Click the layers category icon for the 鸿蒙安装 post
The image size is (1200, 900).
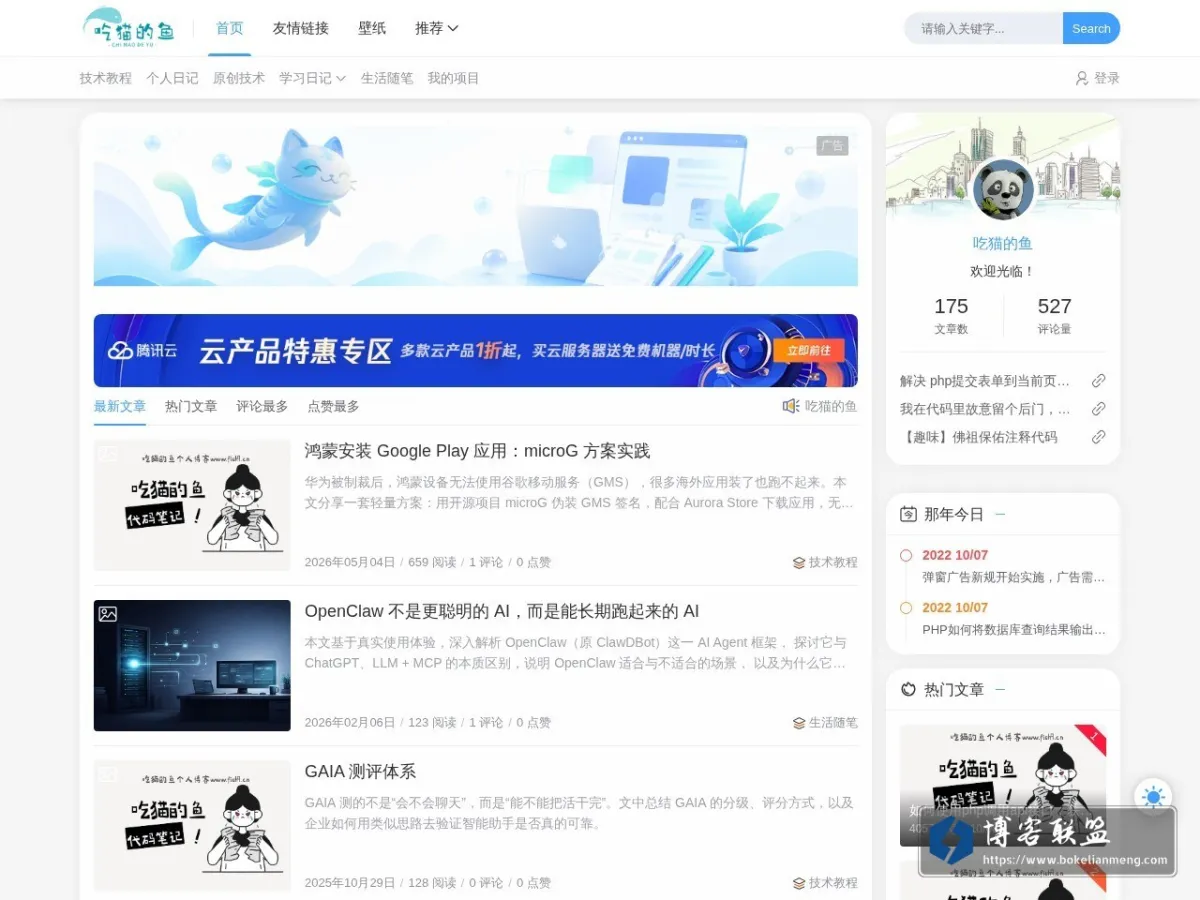(799, 563)
